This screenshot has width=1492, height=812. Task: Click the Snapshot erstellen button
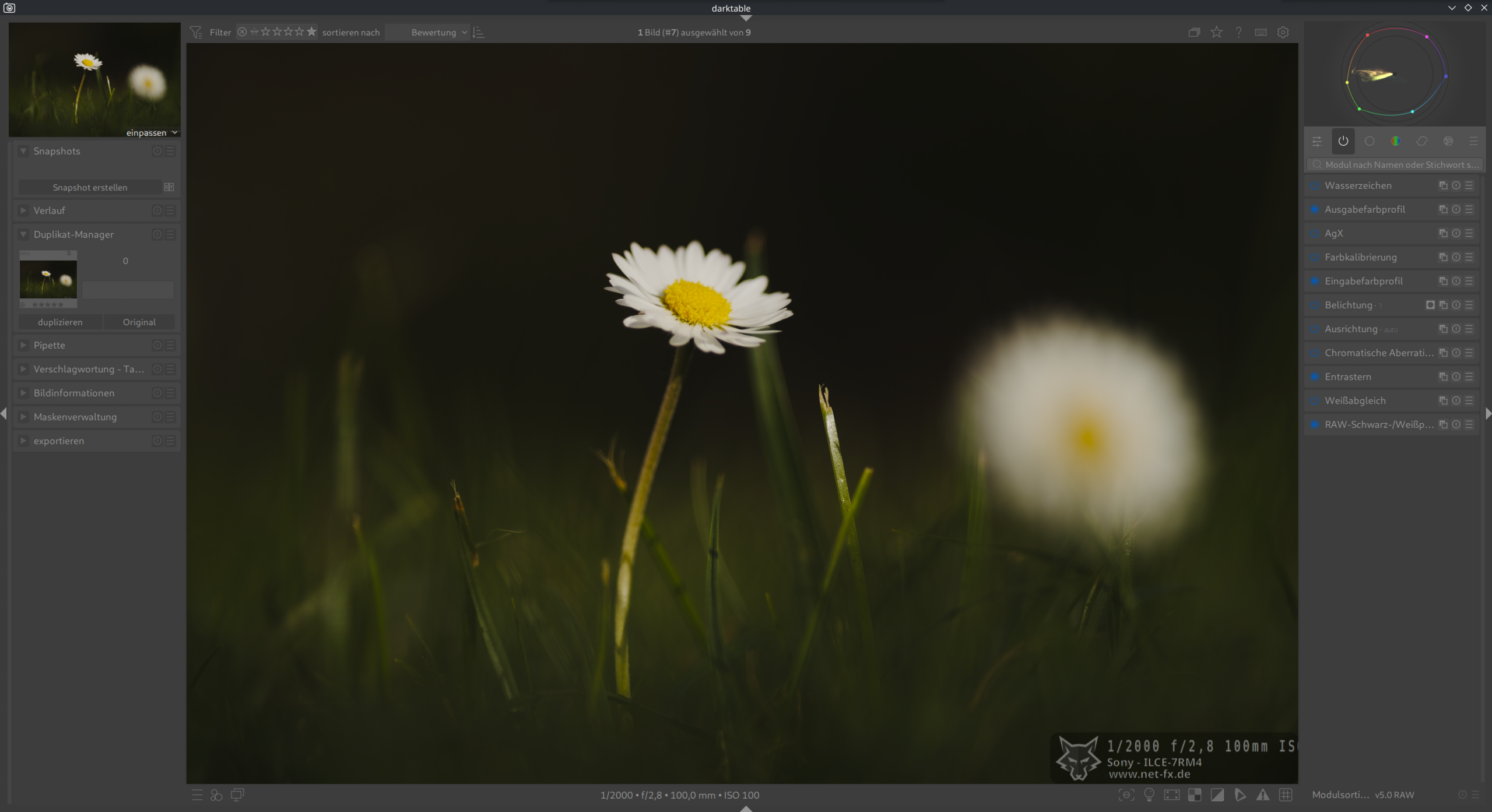pos(90,187)
